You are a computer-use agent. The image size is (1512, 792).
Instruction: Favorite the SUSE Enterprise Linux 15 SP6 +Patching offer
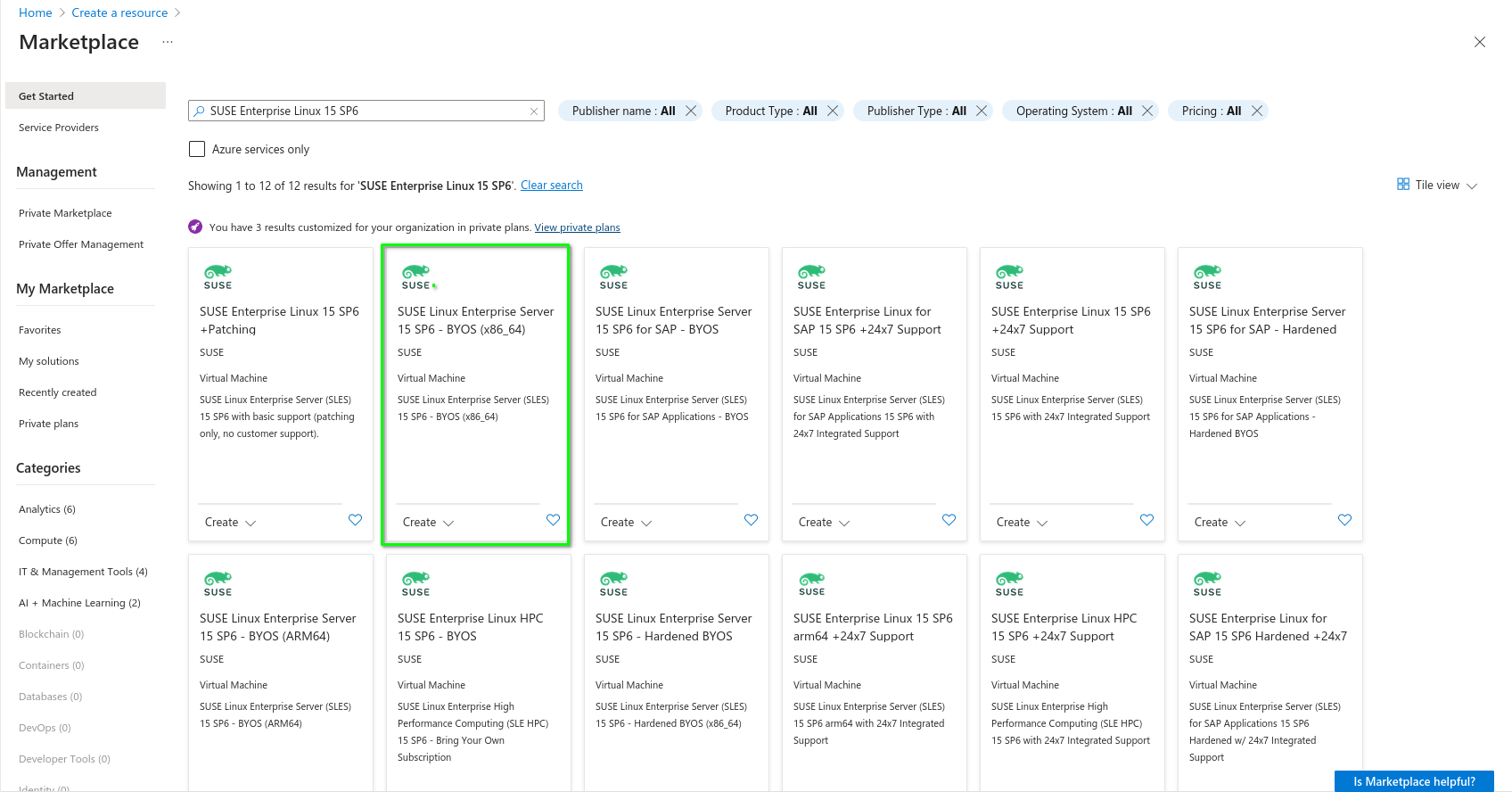click(x=355, y=520)
